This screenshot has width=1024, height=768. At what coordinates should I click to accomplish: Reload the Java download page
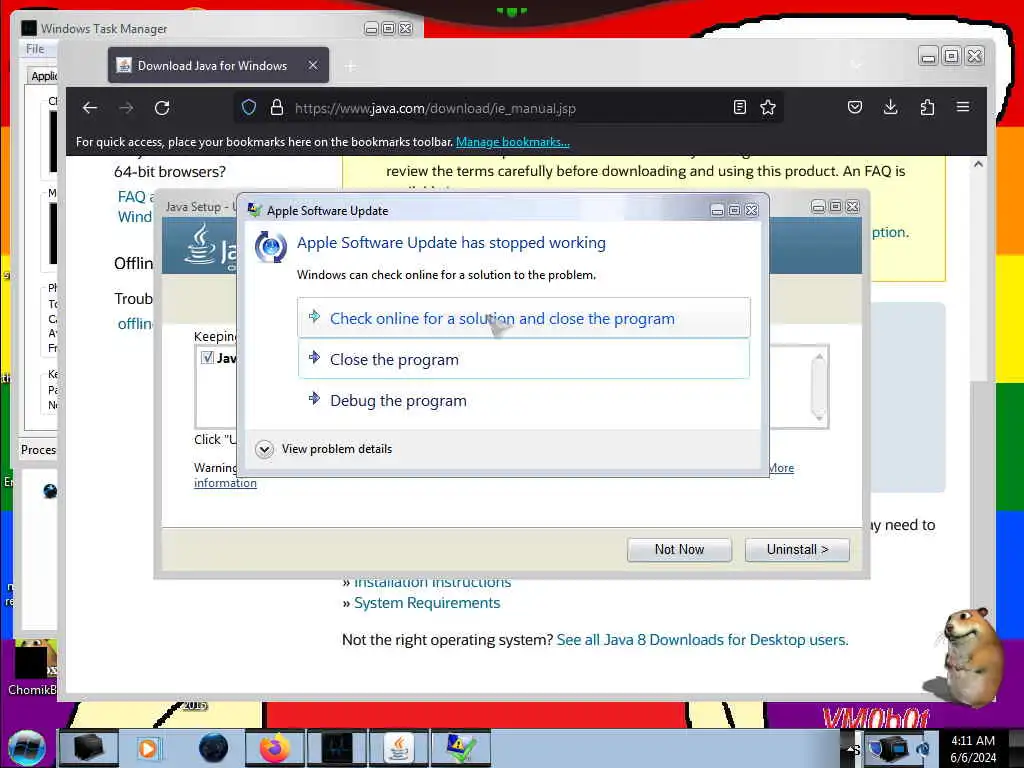coord(162,108)
